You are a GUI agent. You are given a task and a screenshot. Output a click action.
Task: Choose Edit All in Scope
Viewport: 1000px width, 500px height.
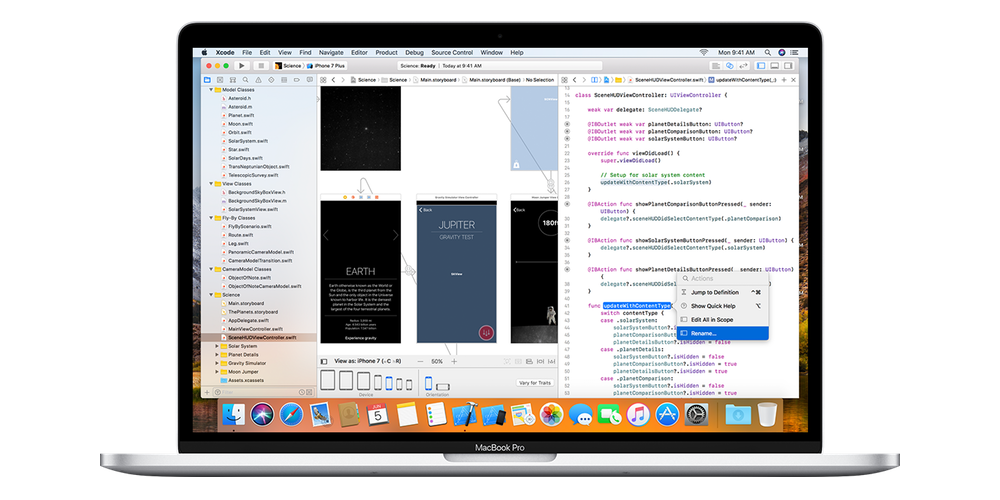click(x=723, y=320)
